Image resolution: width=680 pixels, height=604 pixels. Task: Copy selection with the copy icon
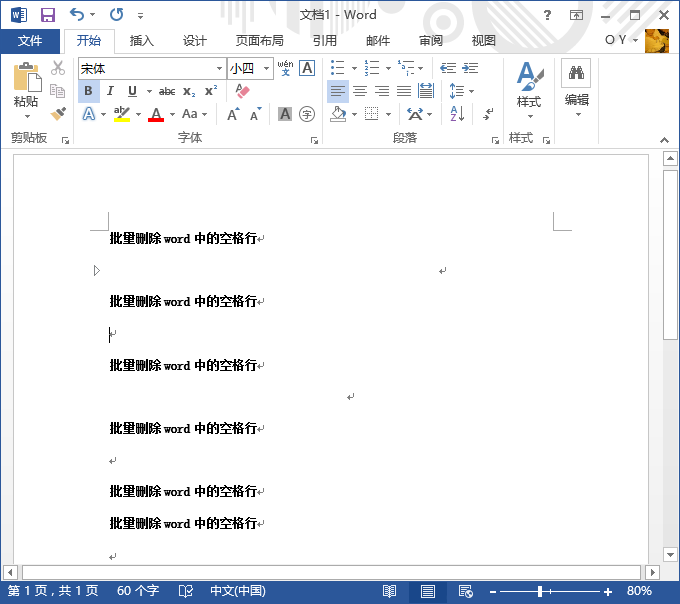pyautogui.click(x=58, y=91)
